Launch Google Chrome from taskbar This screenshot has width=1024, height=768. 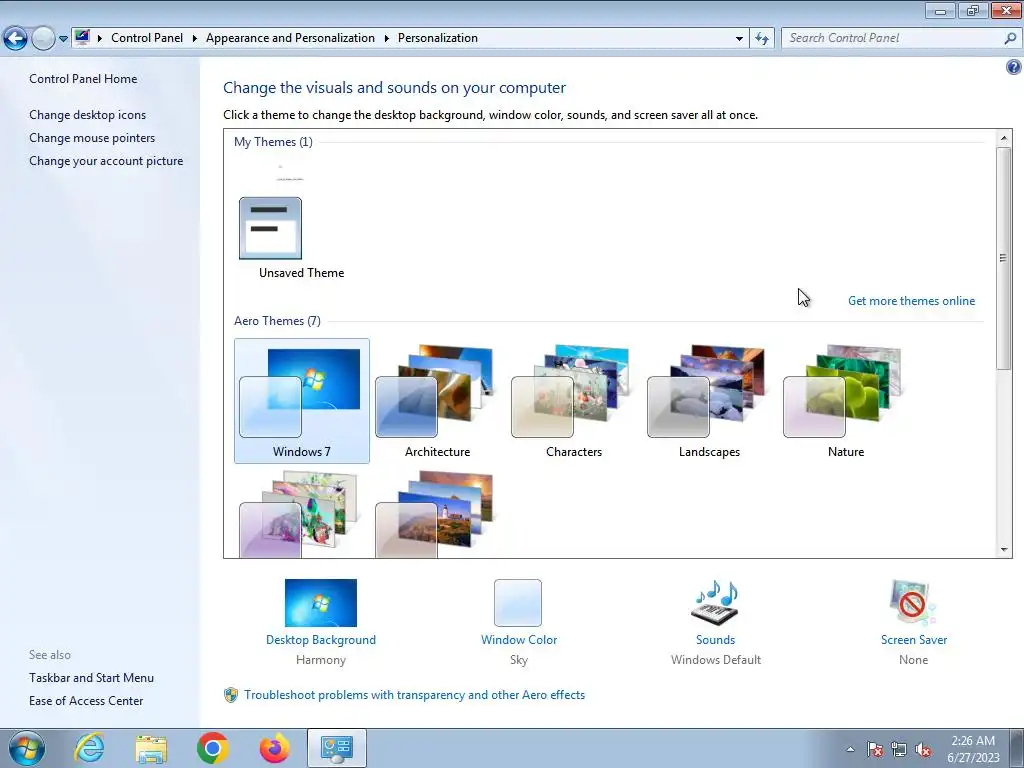pos(213,748)
